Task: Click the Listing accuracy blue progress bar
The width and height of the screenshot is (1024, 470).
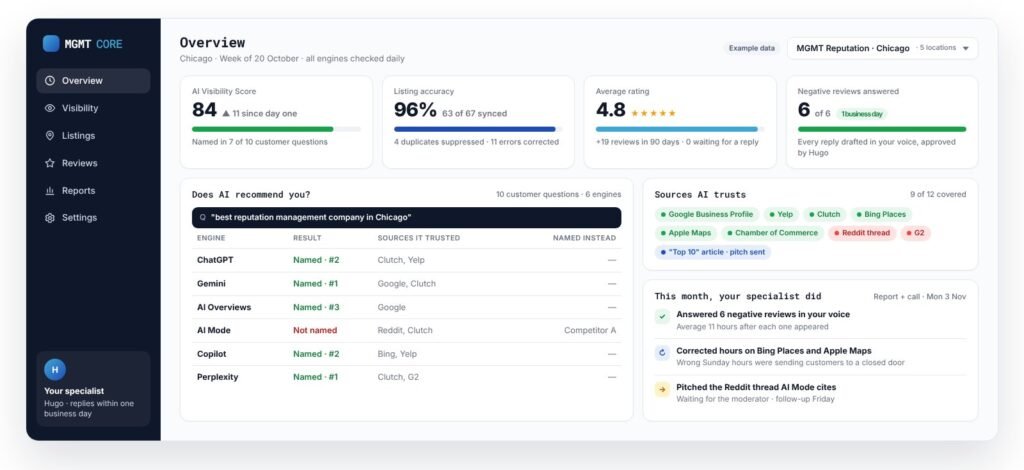Action: (477, 129)
